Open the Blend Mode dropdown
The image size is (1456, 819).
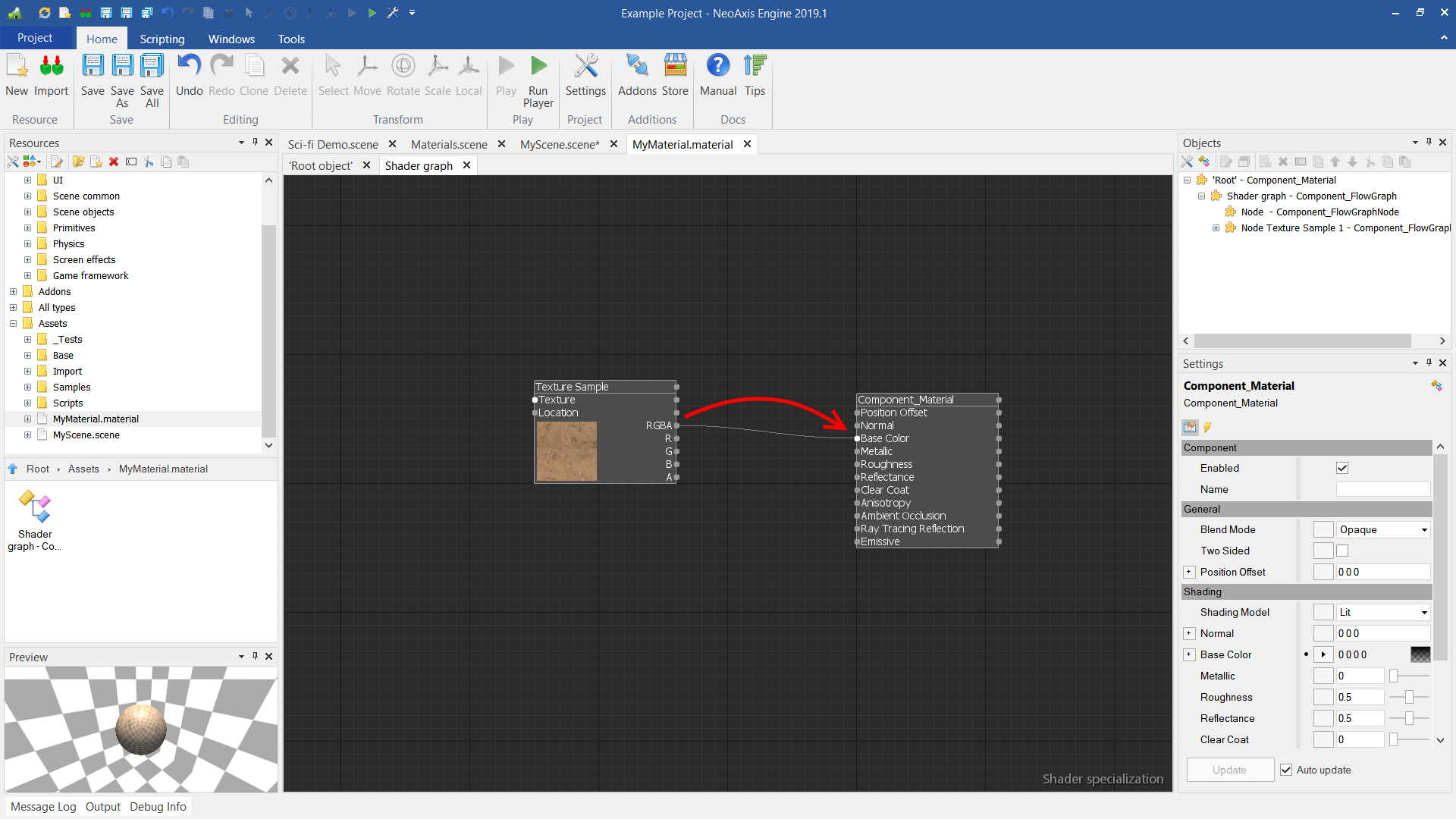(x=1383, y=530)
